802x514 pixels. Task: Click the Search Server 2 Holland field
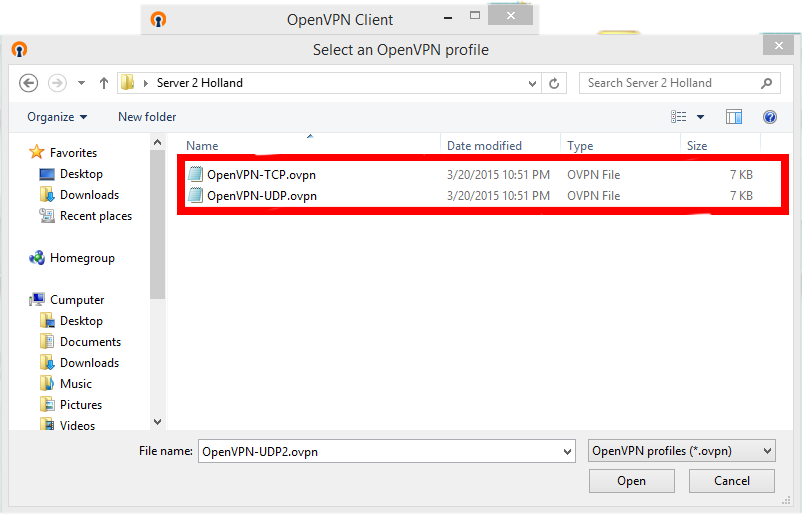tap(670, 83)
